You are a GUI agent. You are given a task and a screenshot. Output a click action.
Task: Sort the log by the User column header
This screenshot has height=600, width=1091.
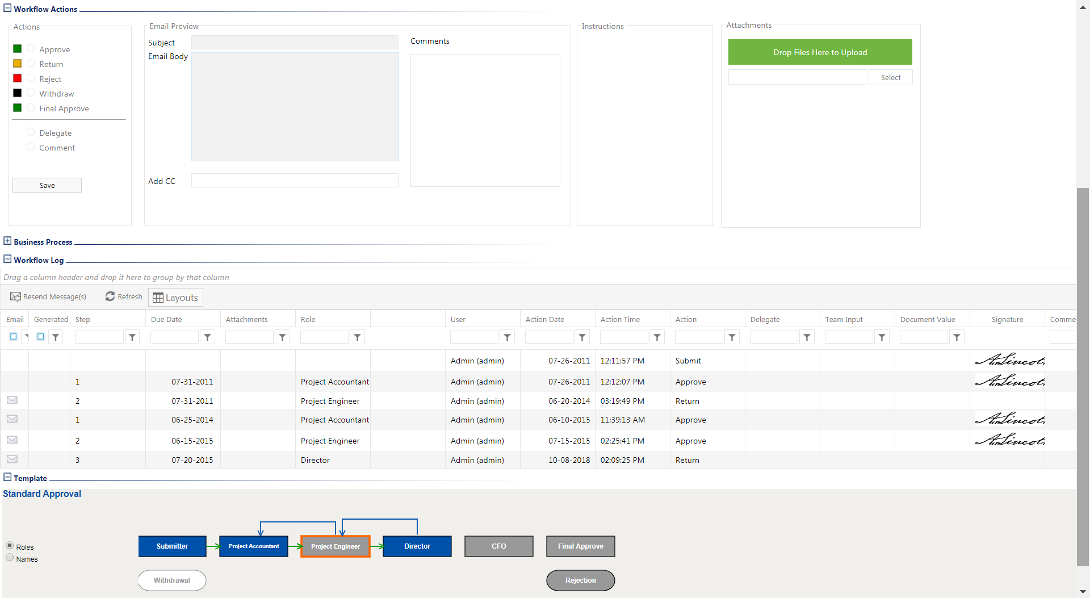coord(458,319)
